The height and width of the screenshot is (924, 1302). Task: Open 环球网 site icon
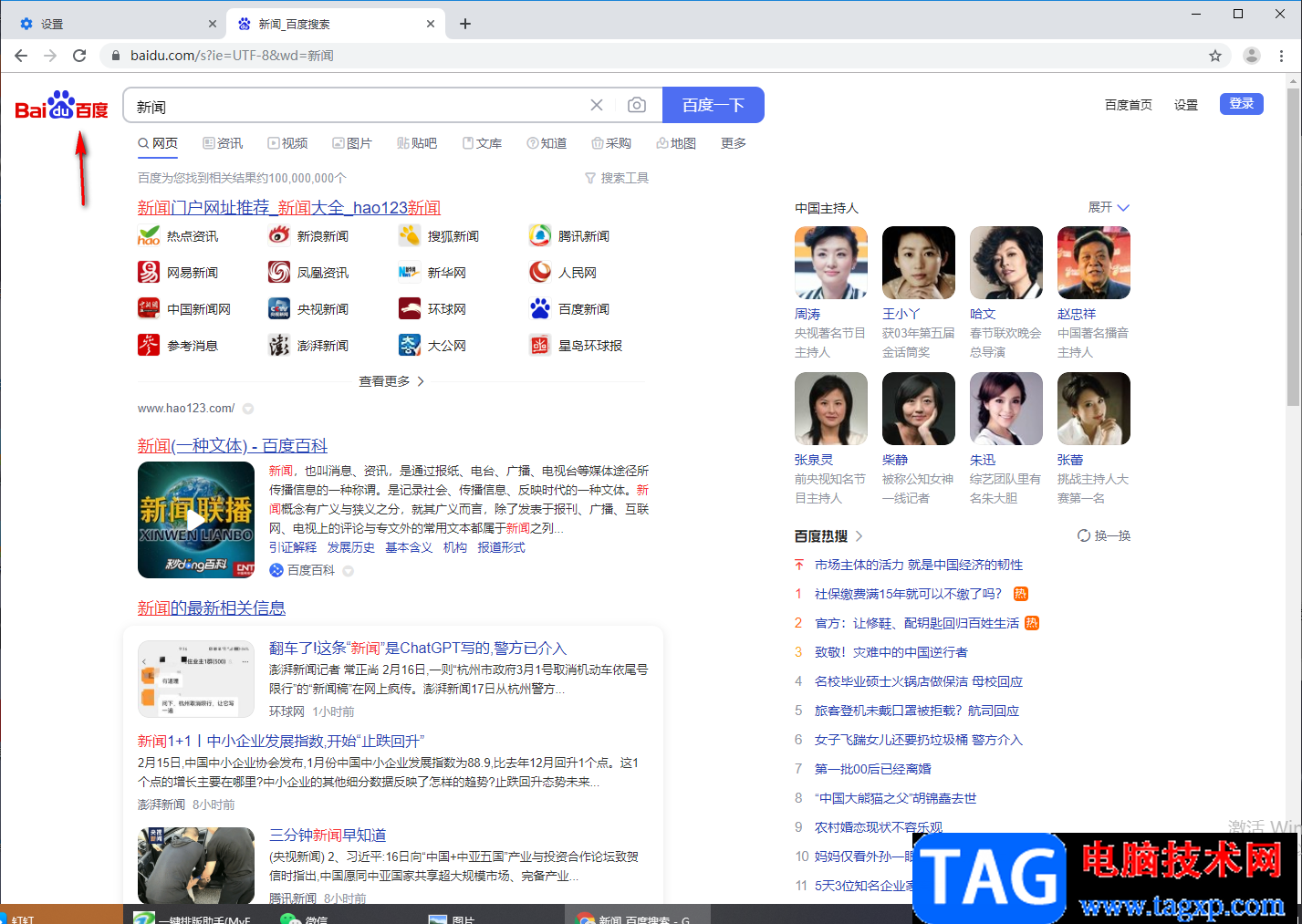[410, 308]
